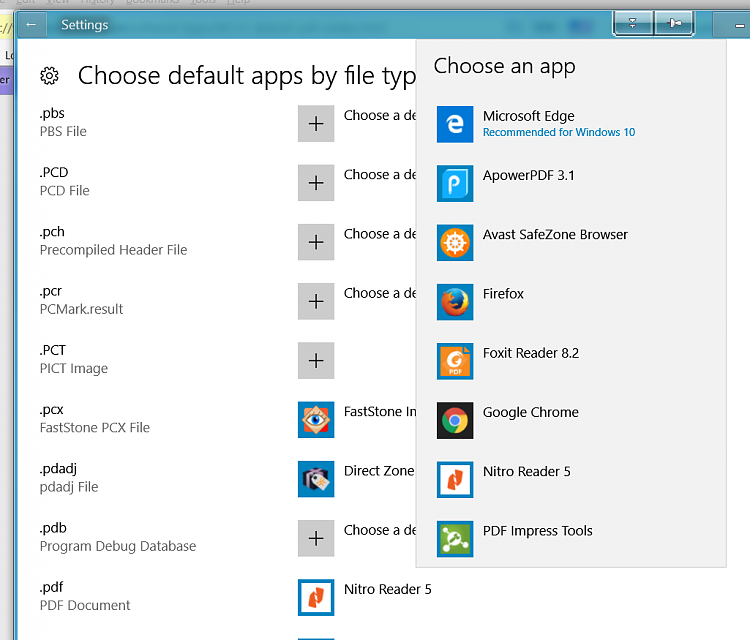Select Microsoft Edge icon in app chooser
This screenshot has height=640, width=750.
pos(455,124)
